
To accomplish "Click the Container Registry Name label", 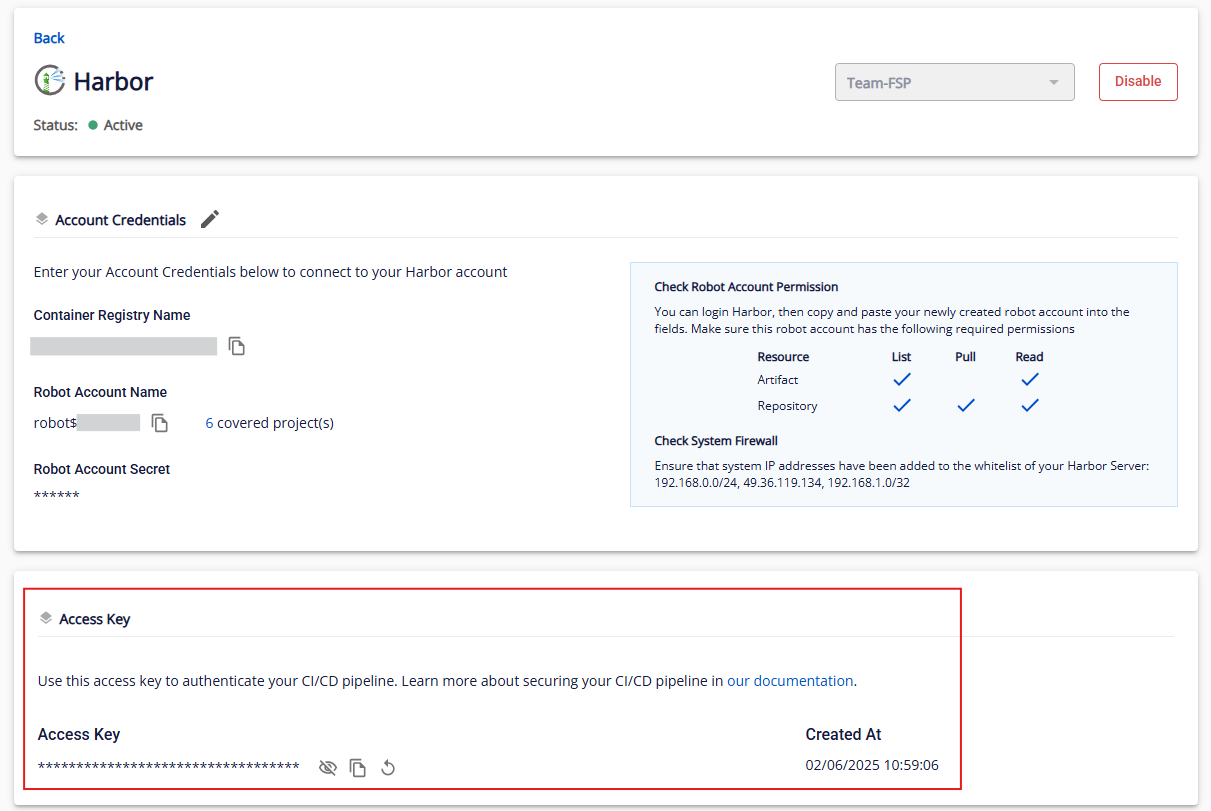I will 112,315.
